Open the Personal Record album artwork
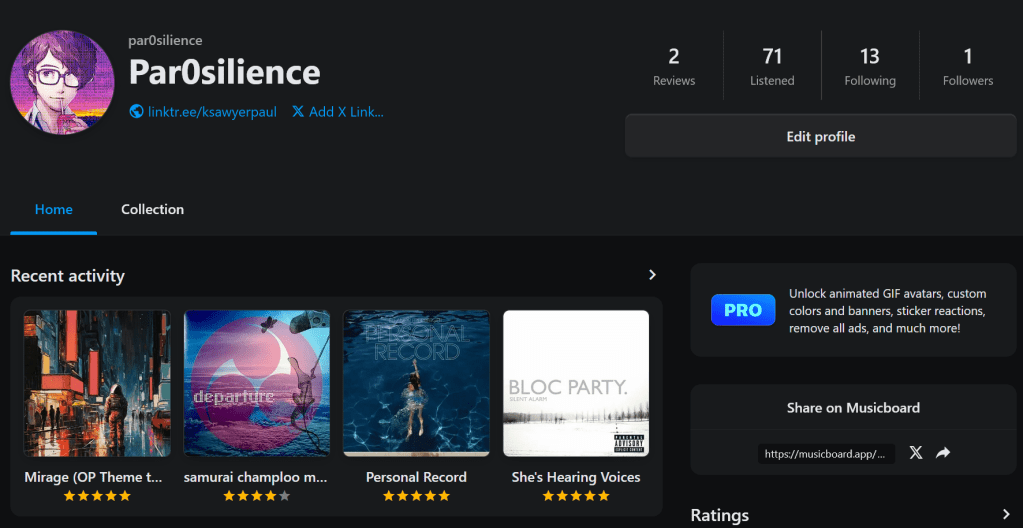The height and width of the screenshot is (528, 1023). 416,383
